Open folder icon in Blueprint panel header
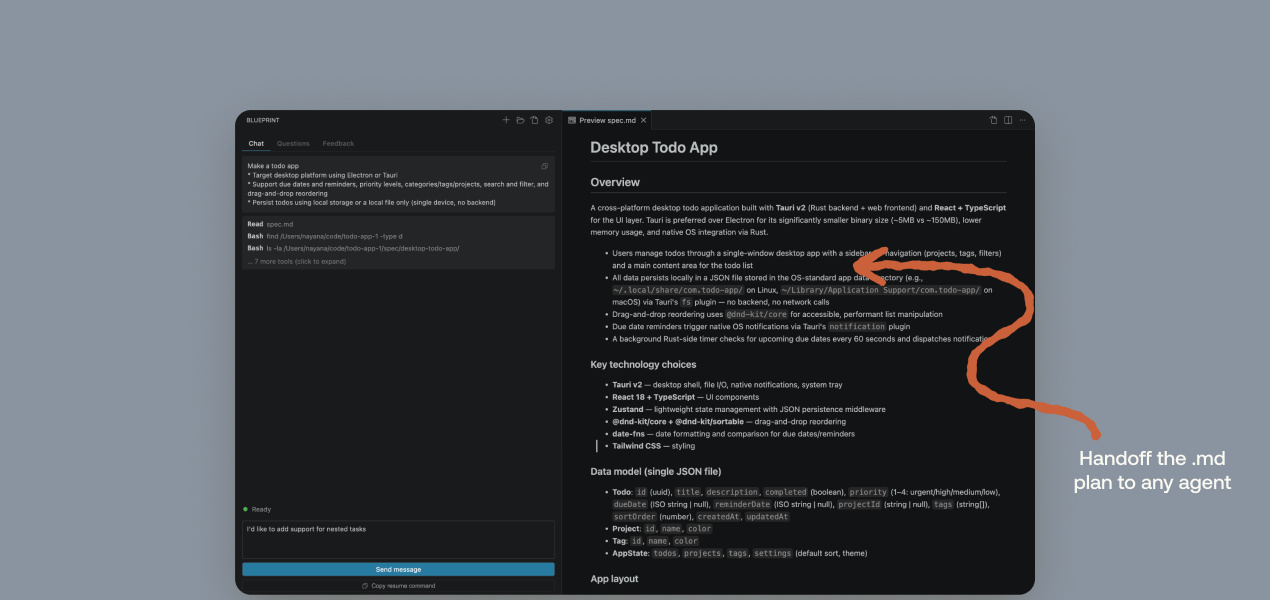The width and height of the screenshot is (1270, 600). [520, 120]
